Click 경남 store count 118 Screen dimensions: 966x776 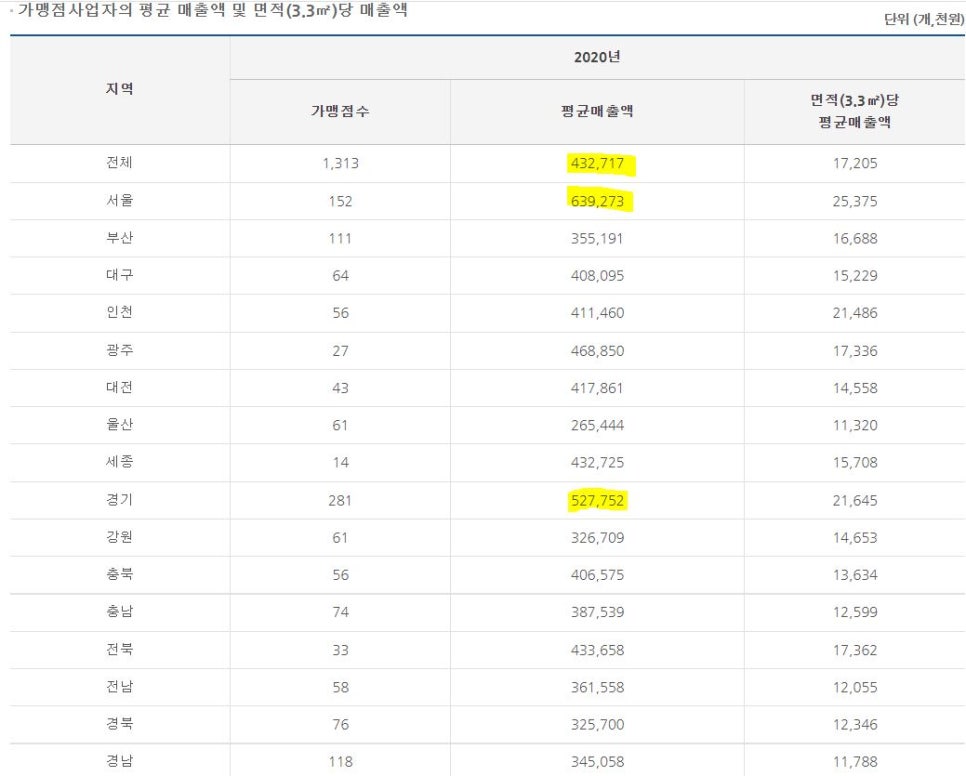coord(340,762)
